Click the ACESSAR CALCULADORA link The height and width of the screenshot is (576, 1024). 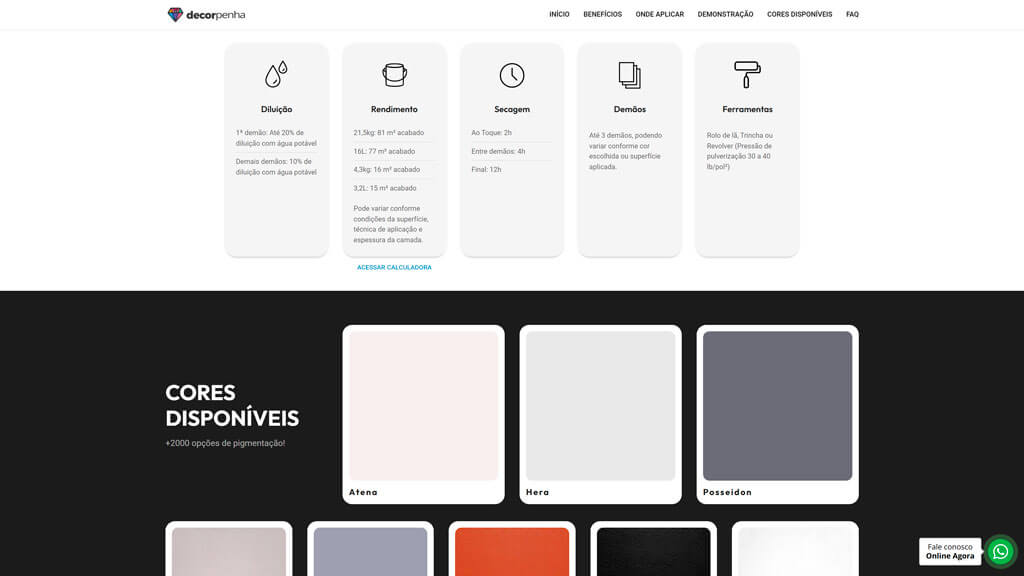[x=394, y=267]
